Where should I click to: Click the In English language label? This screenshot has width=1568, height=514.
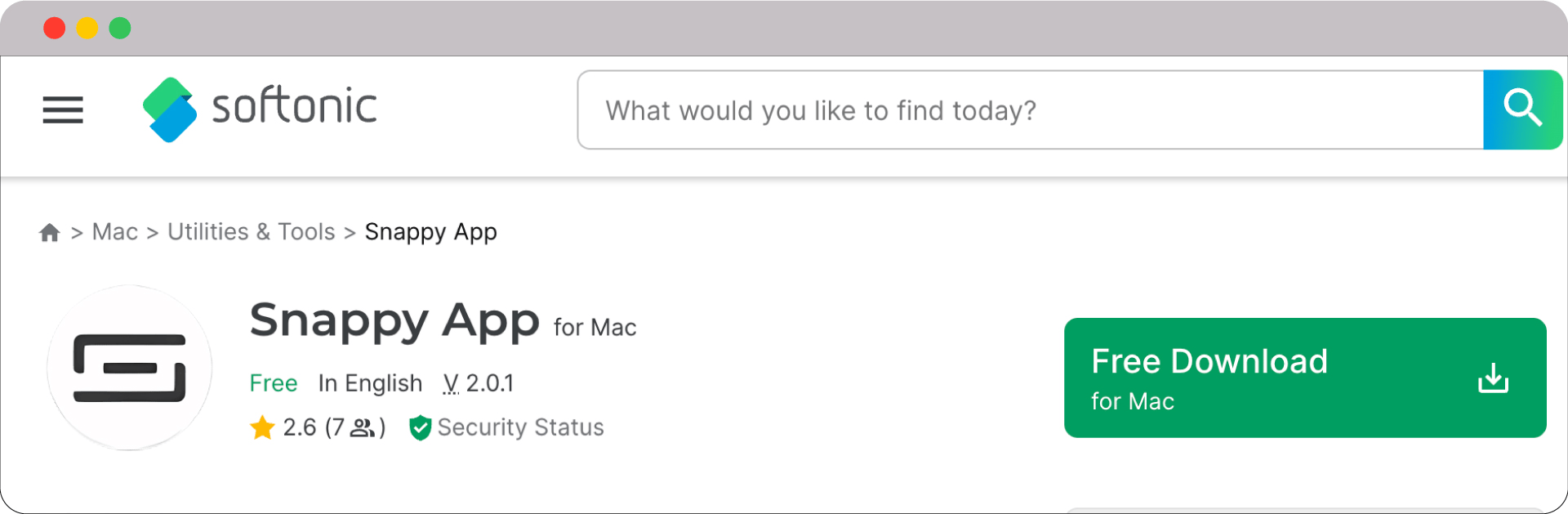click(370, 383)
